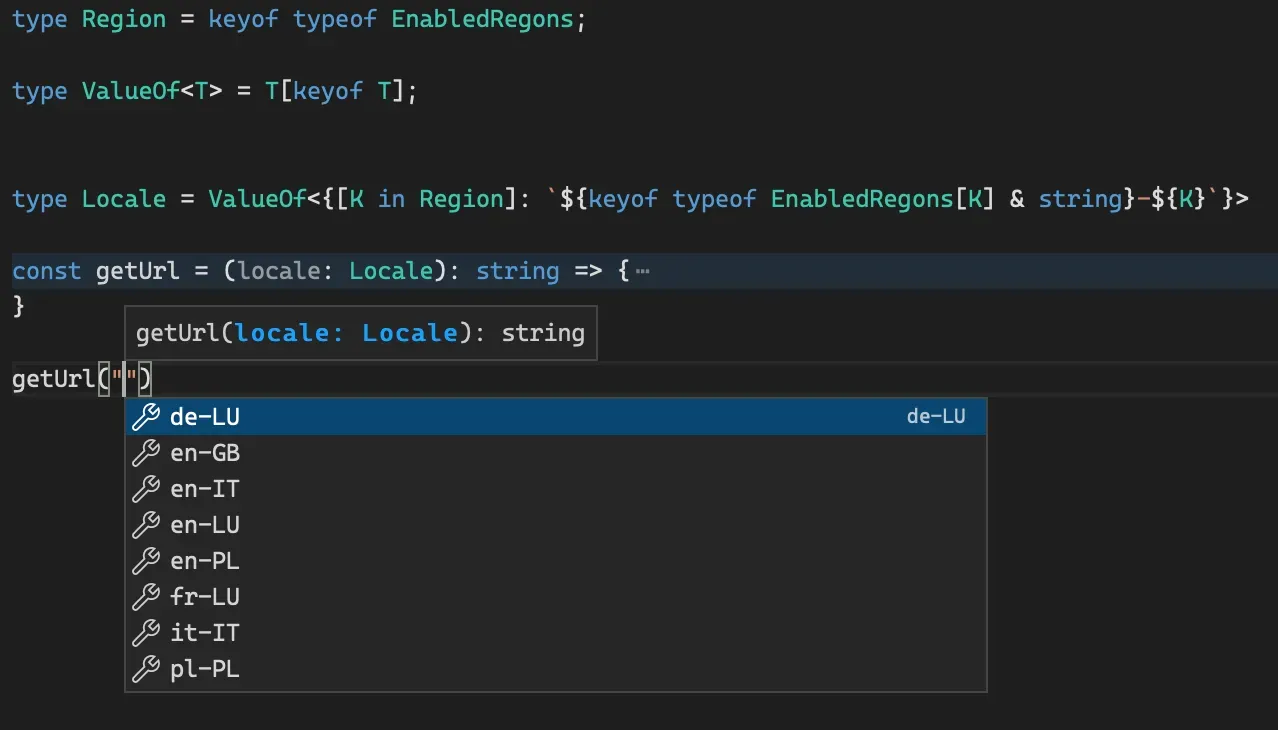Screen dimensions: 1278x730
Task: Place cursor between quotes in getUrl call
Action: [x=124, y=380]
